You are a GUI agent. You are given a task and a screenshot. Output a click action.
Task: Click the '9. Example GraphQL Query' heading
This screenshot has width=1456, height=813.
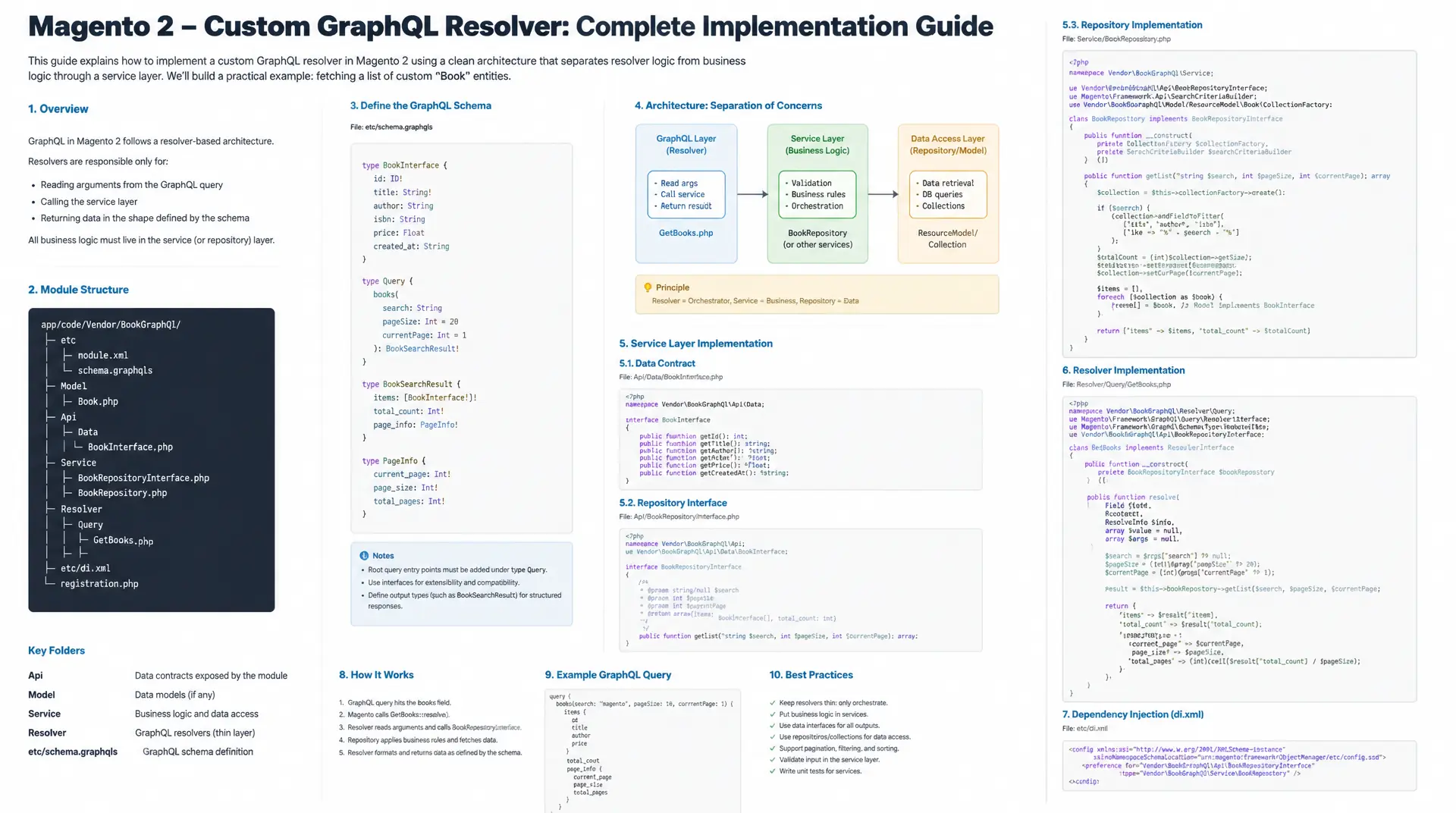pyautogui.click(x=607, y=675)
